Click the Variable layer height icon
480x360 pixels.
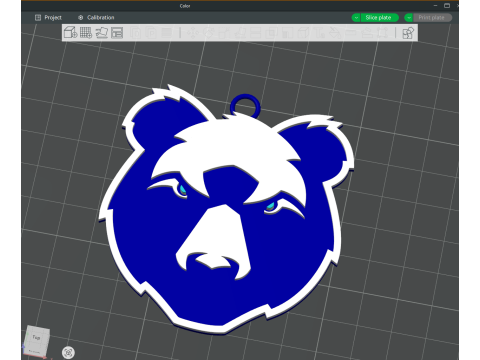coord(167,33)
